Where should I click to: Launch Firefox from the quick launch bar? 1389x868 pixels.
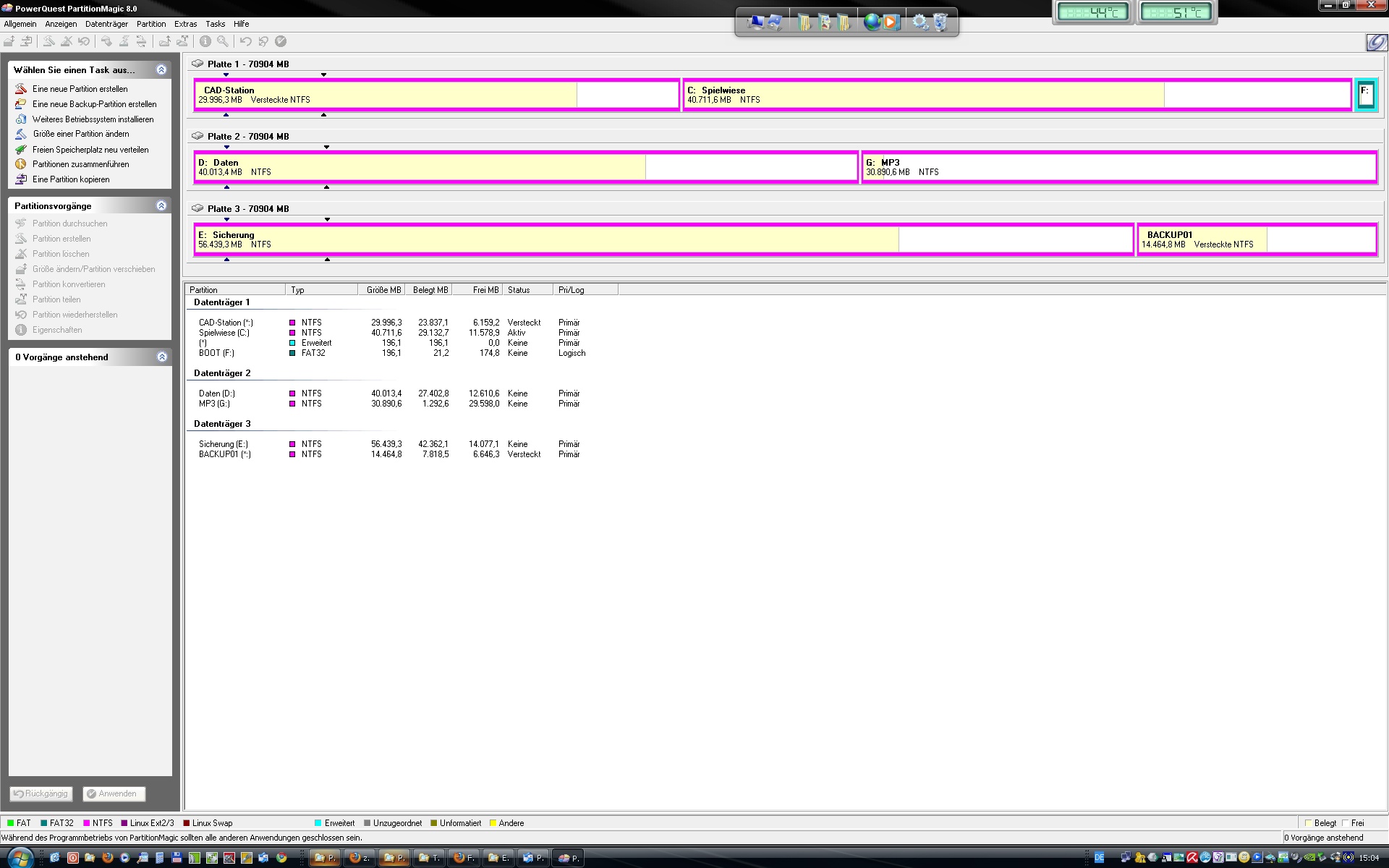click(107, 858)
